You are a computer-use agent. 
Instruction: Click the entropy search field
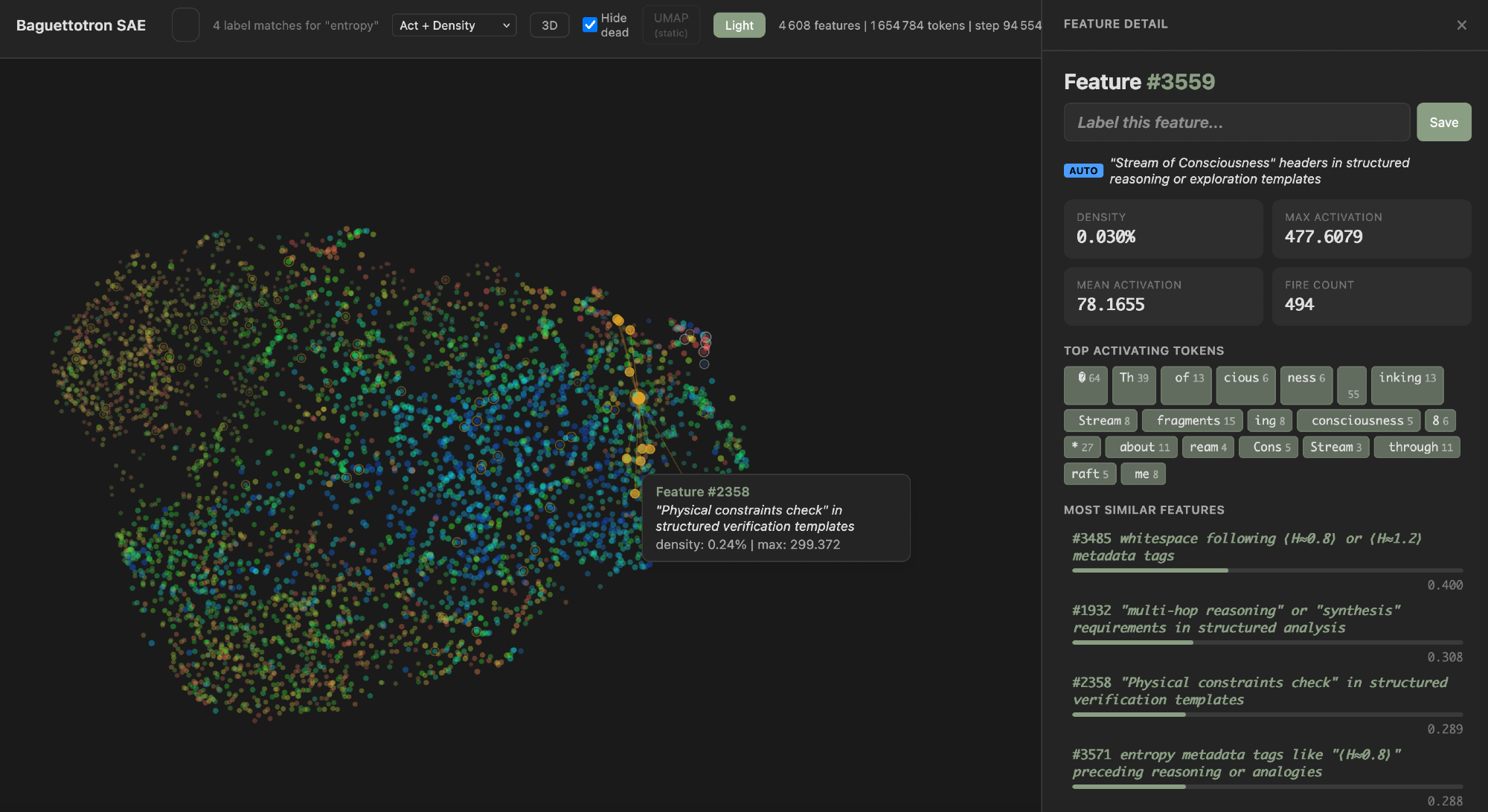click(295, 25)
